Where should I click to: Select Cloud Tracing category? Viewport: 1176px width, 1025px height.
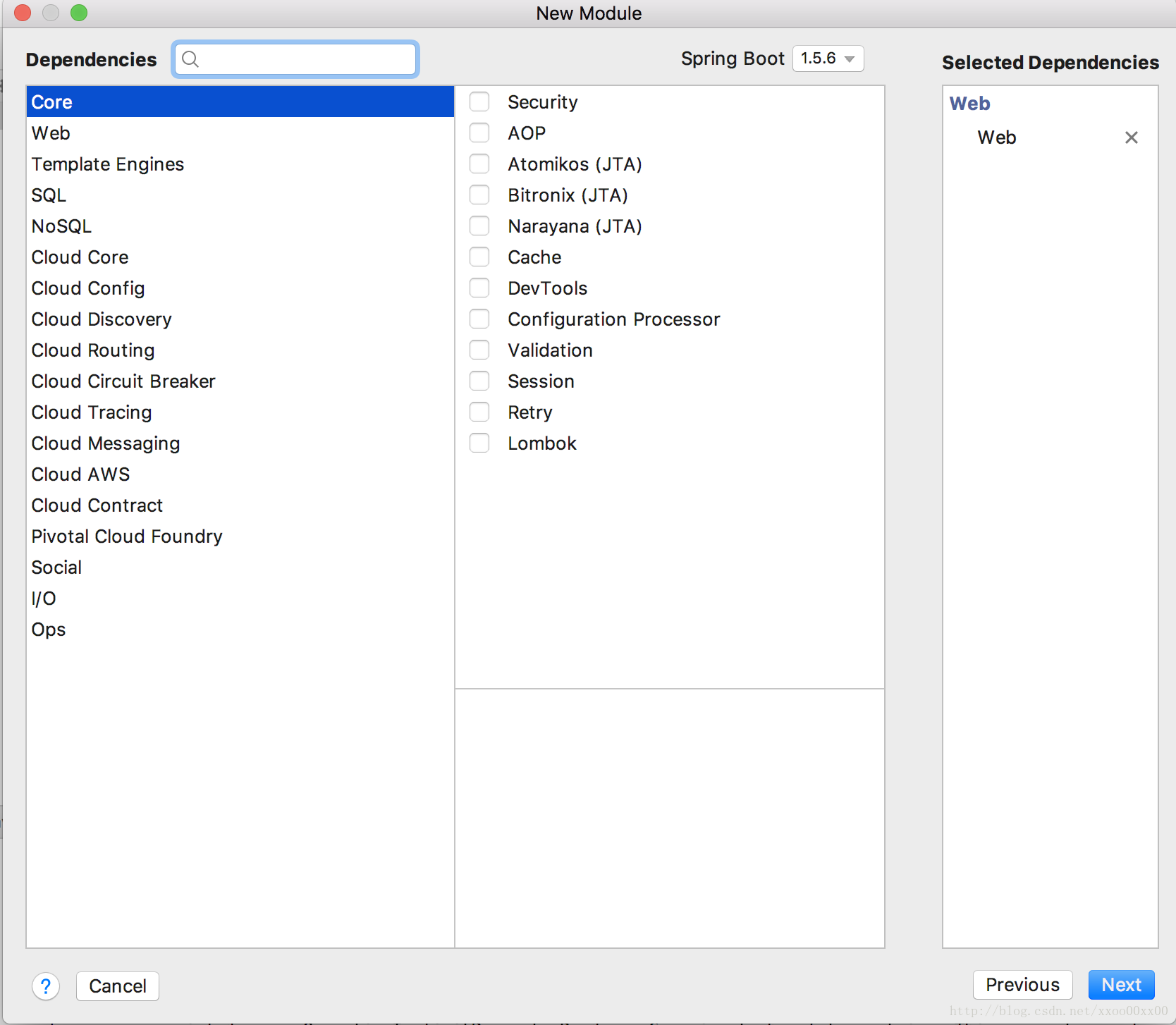tap(240, 412)
